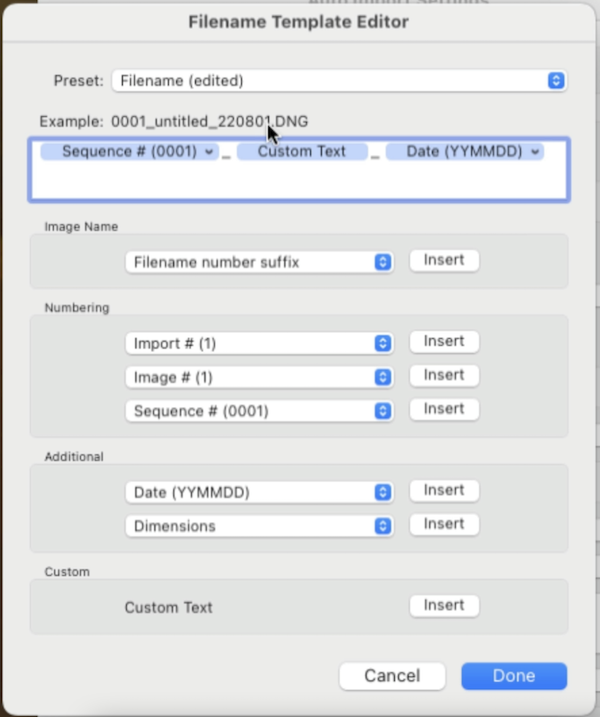Open the Preset dropdown
This screenshot has width=600, height=717.
click(x=338, y=81)
